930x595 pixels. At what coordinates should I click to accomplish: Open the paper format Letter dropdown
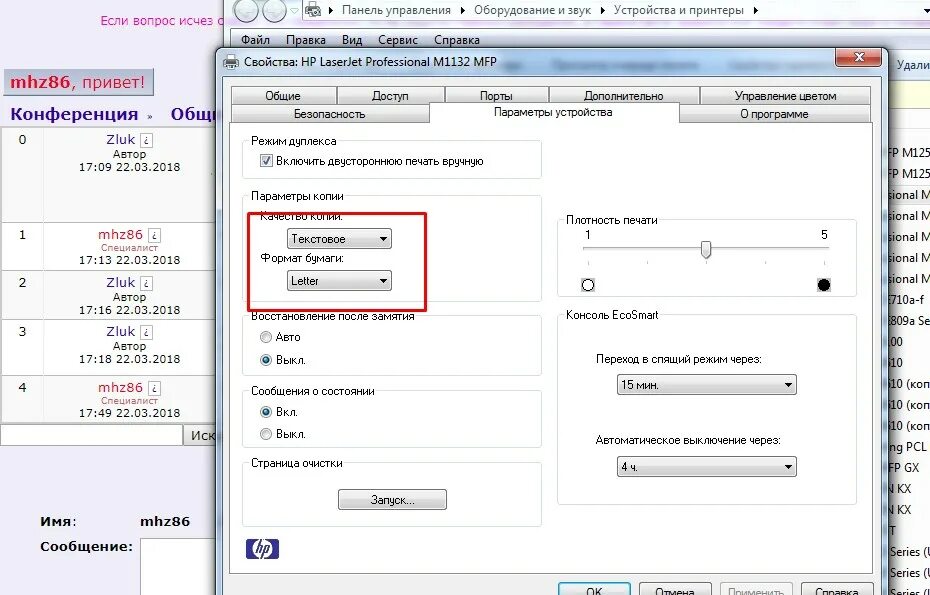click(339, 281)
